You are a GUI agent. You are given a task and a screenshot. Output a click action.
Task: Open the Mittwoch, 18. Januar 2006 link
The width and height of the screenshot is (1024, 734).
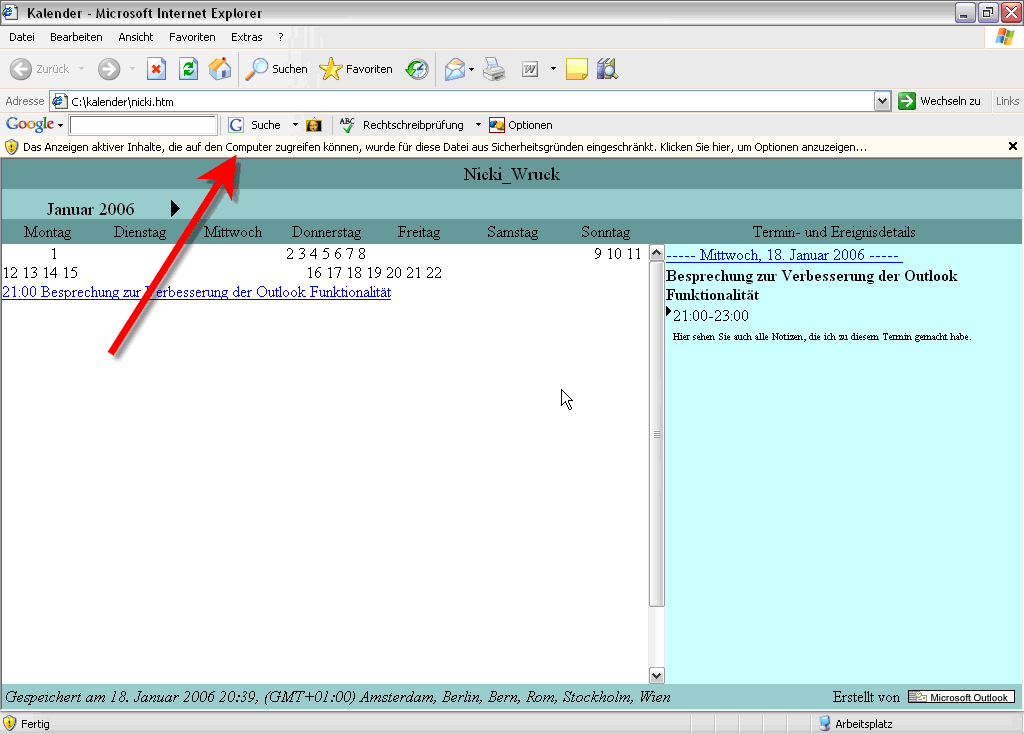784,255
